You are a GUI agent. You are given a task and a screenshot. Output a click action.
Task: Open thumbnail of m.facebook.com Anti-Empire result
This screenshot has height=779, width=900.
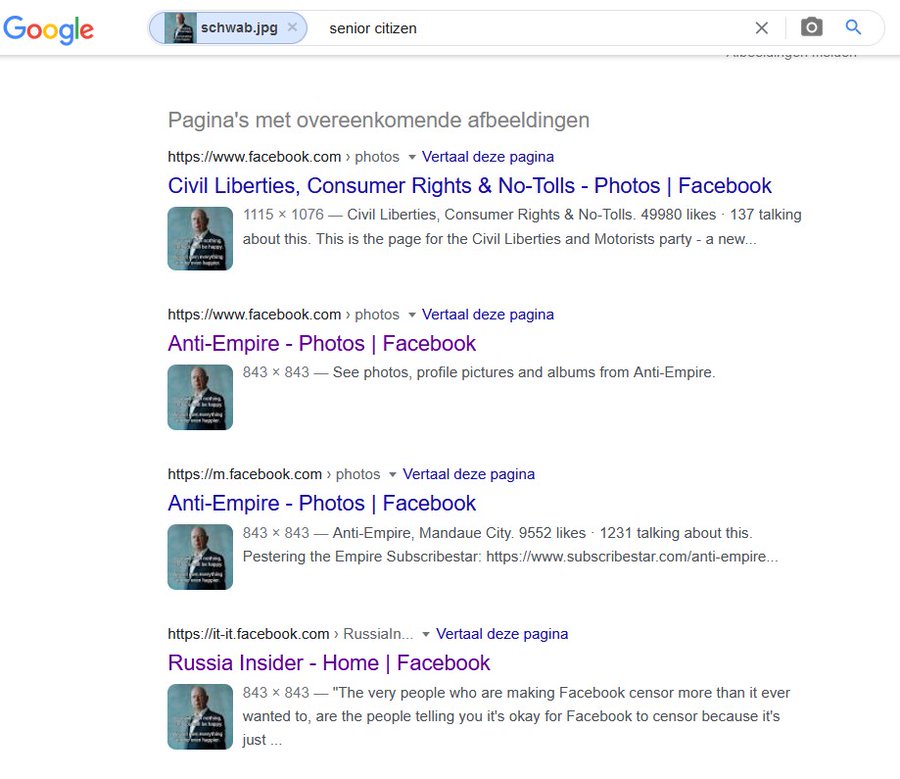[200, 557]
